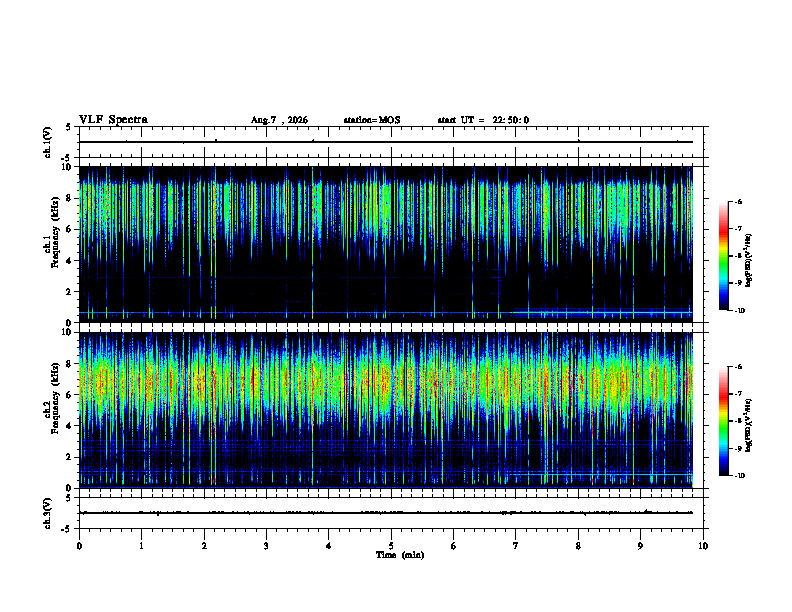Image resolution: width=792 pixels, height=612 pixels.
Task: Click the time axis tick label "1"
Action: click(142, 546)
